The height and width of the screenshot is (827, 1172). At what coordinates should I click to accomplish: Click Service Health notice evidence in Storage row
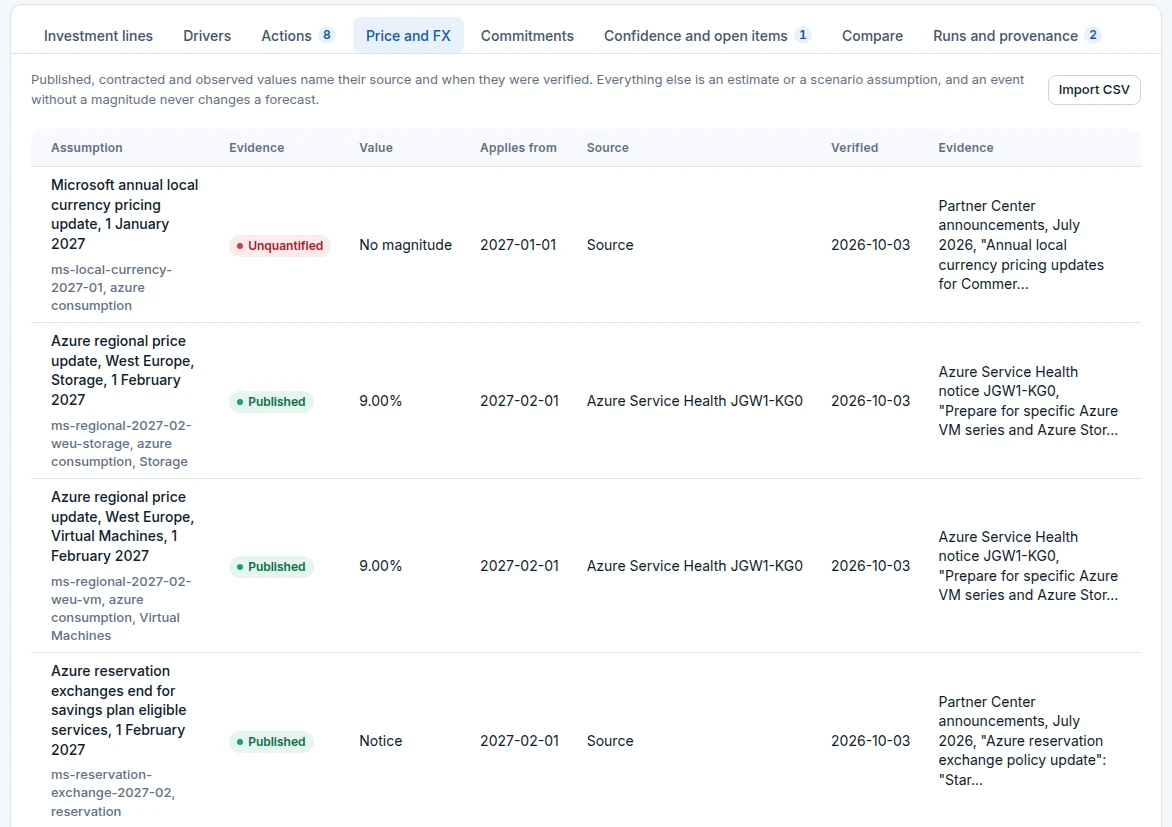tap(1028, 401)
